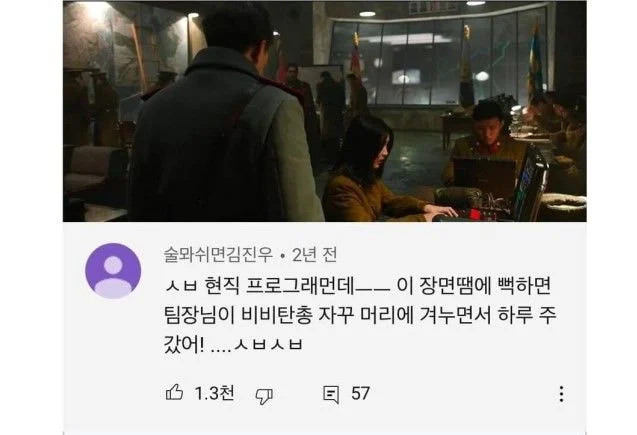
Task: Click the large glass window in the background
Action: 437,59
